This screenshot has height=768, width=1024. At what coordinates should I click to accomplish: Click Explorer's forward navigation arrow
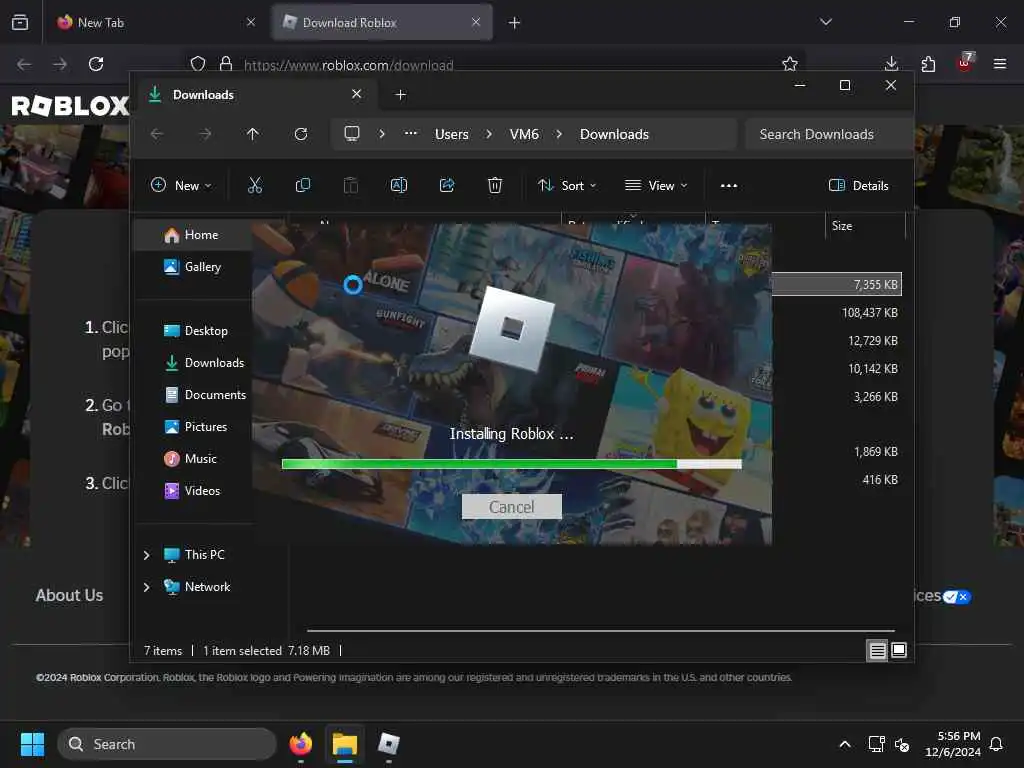(x=205, y=134)
